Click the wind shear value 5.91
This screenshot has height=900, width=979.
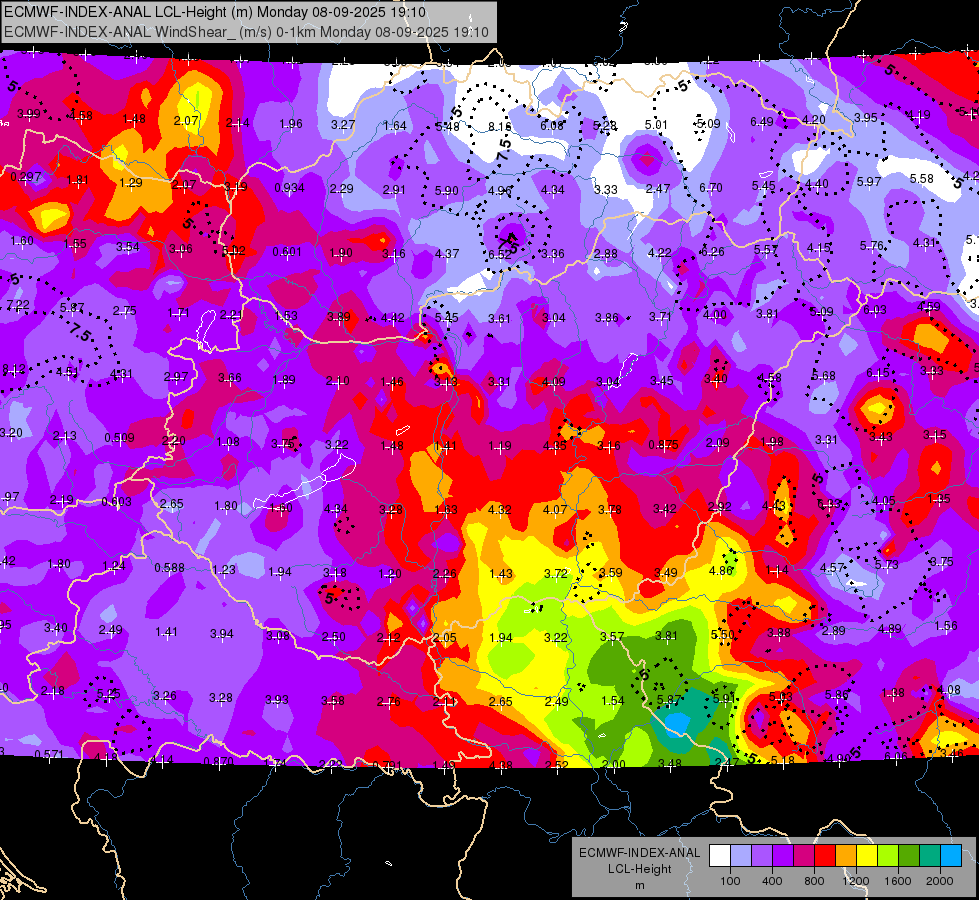pyautogui.click(x=724, y=698)
